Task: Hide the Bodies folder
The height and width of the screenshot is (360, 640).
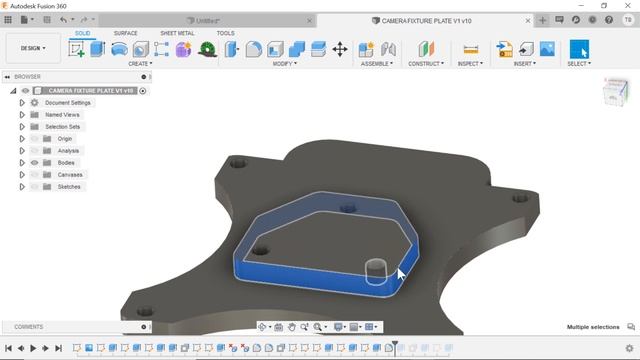Action: 35,163
